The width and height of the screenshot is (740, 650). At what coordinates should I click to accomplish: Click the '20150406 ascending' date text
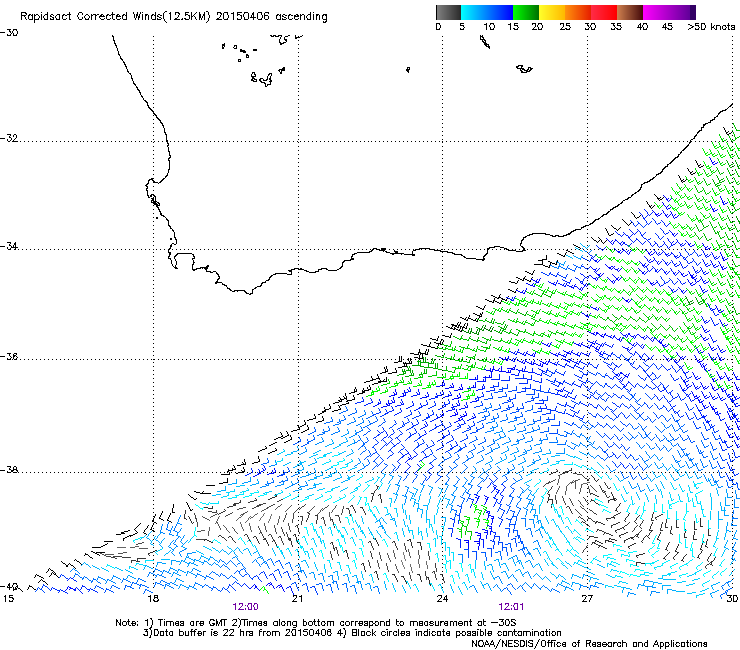[271, 17]
